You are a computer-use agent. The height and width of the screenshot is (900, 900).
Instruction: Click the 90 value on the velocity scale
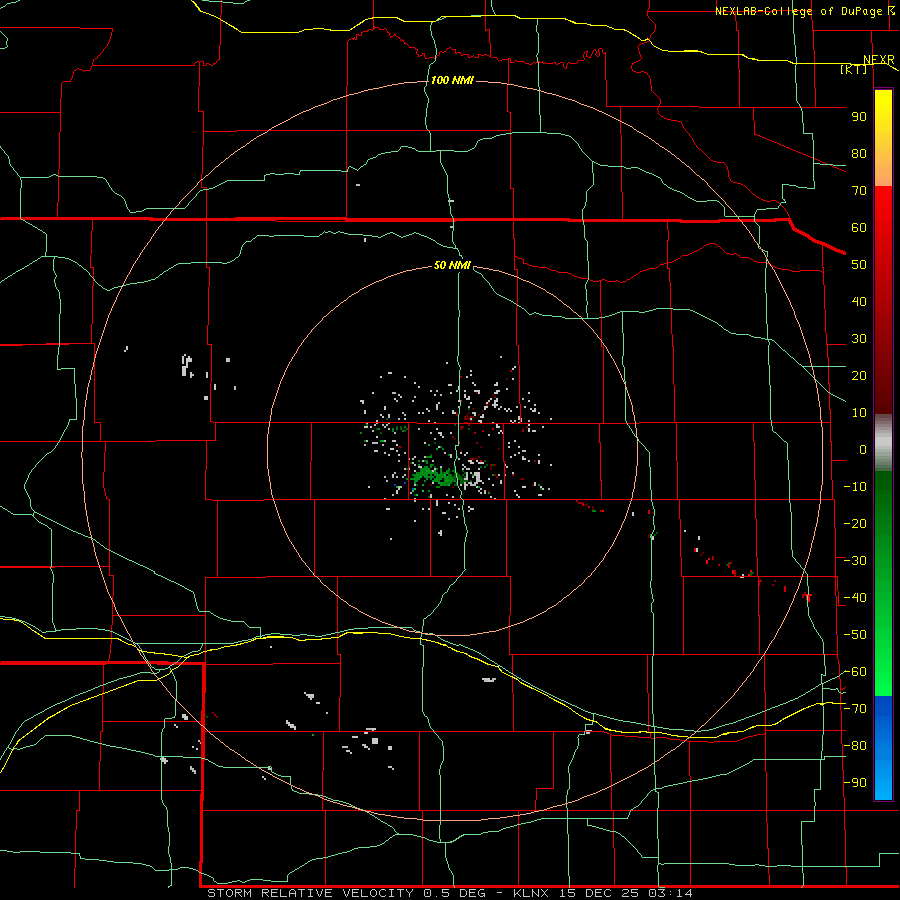click(x=859, y=117)
